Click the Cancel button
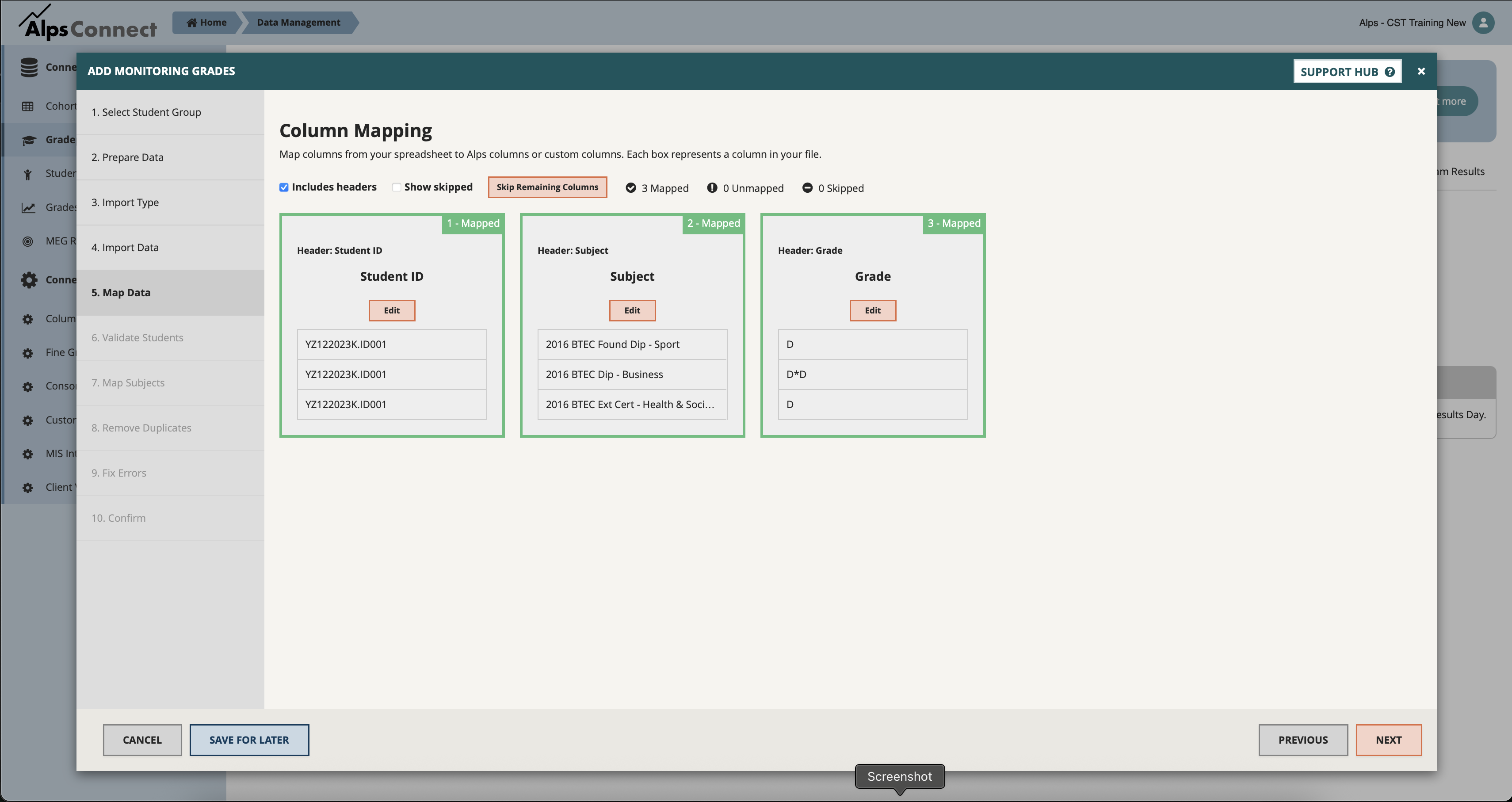The width and height of the screenshot is (1512, 802). coord(142,740)
